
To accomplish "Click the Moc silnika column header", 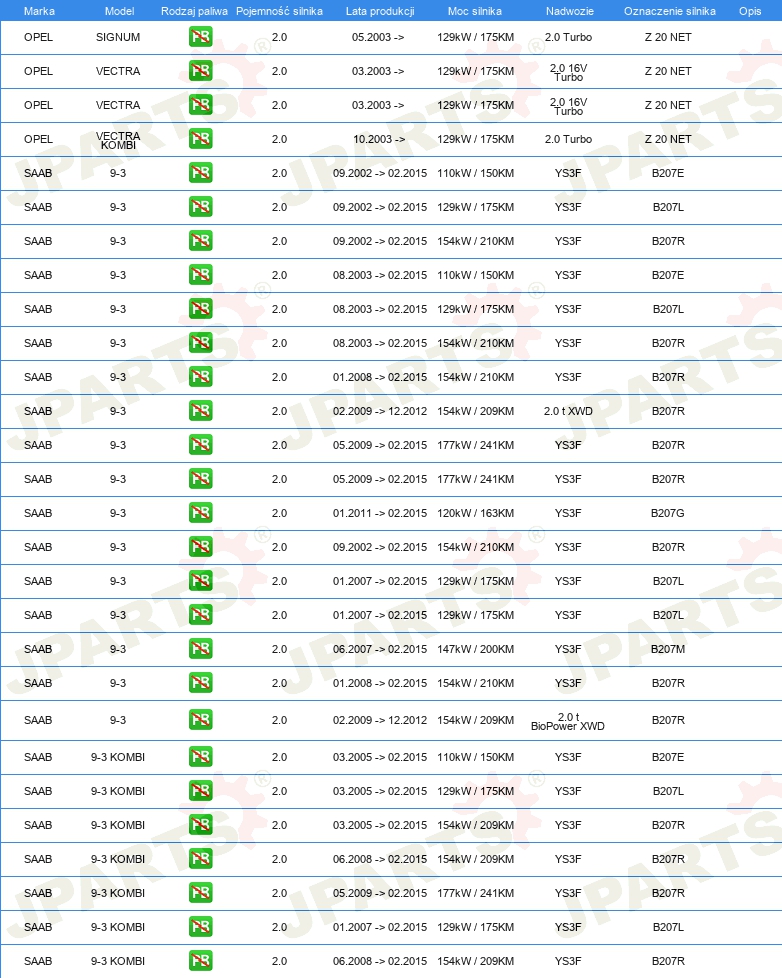I will 475,11.
